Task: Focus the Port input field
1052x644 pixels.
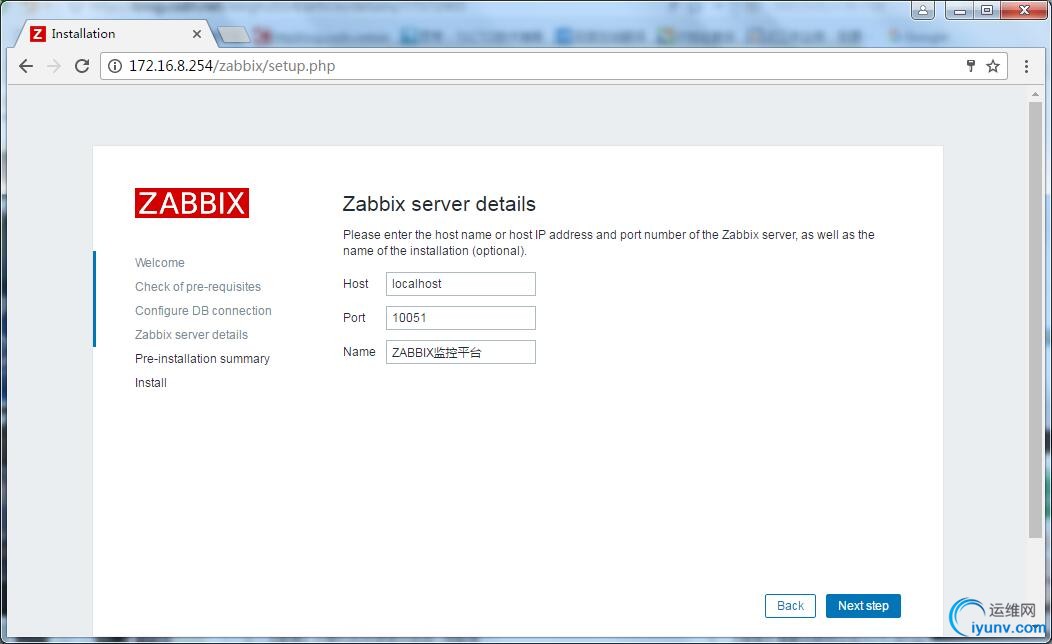Action: [460, 318]
